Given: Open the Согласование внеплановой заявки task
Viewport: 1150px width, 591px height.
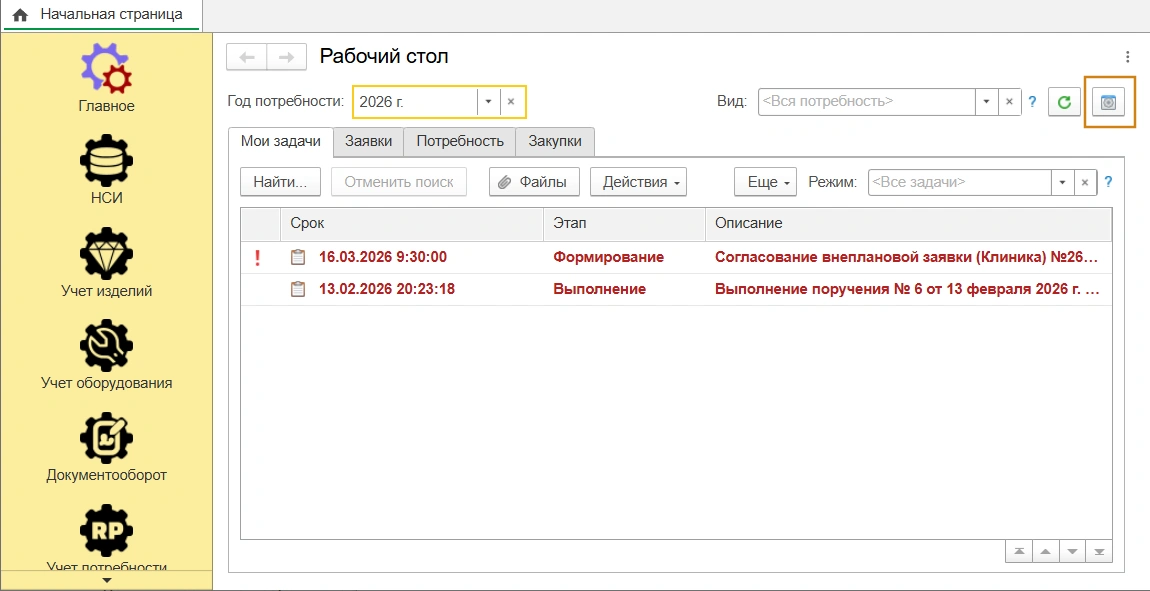Looking at the screenshot, I should click(908, 257).
